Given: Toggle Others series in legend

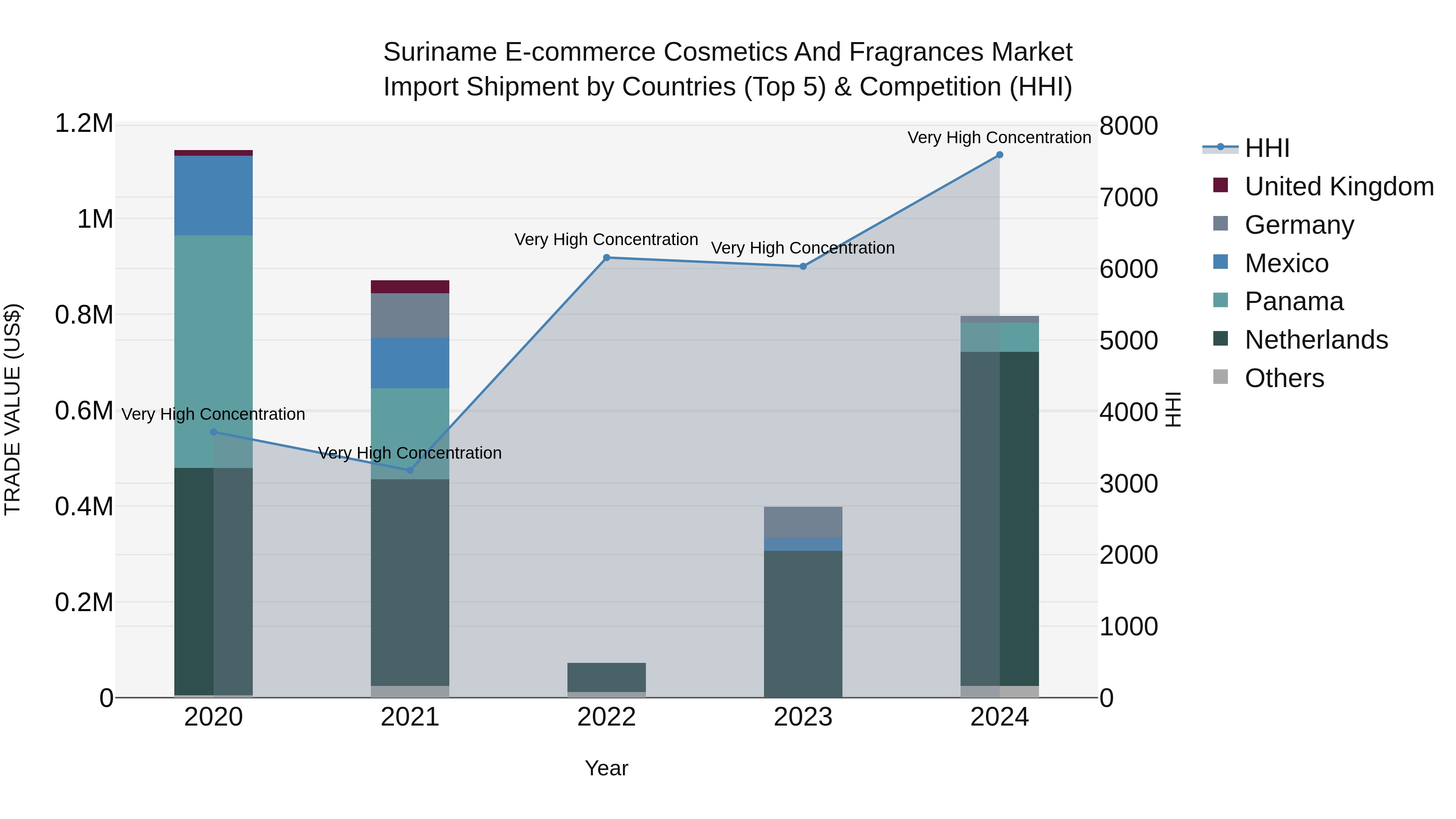Looking at the screenshot, I should (1268, 378).
